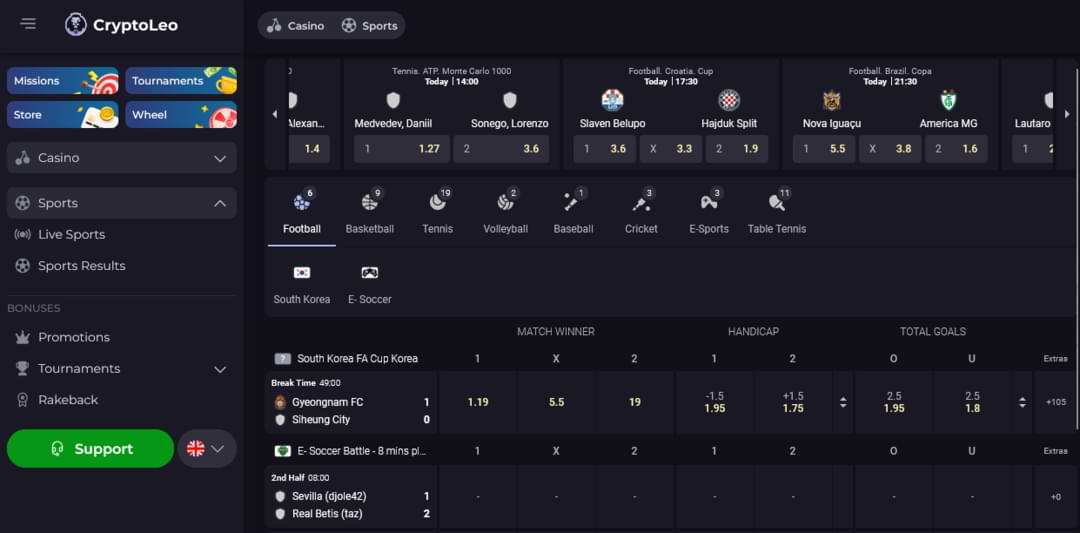1080x533 pixels.
Task: Pick the 3.3 draw for Slaven Belupo match
Action: [671, 149]
